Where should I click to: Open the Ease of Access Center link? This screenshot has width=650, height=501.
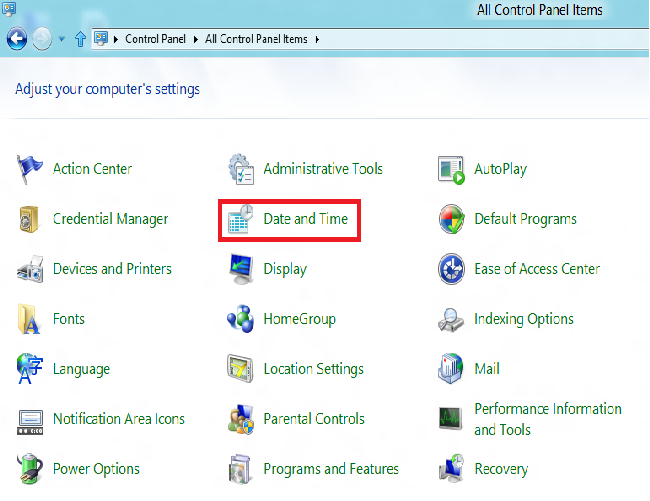point(537,269)
